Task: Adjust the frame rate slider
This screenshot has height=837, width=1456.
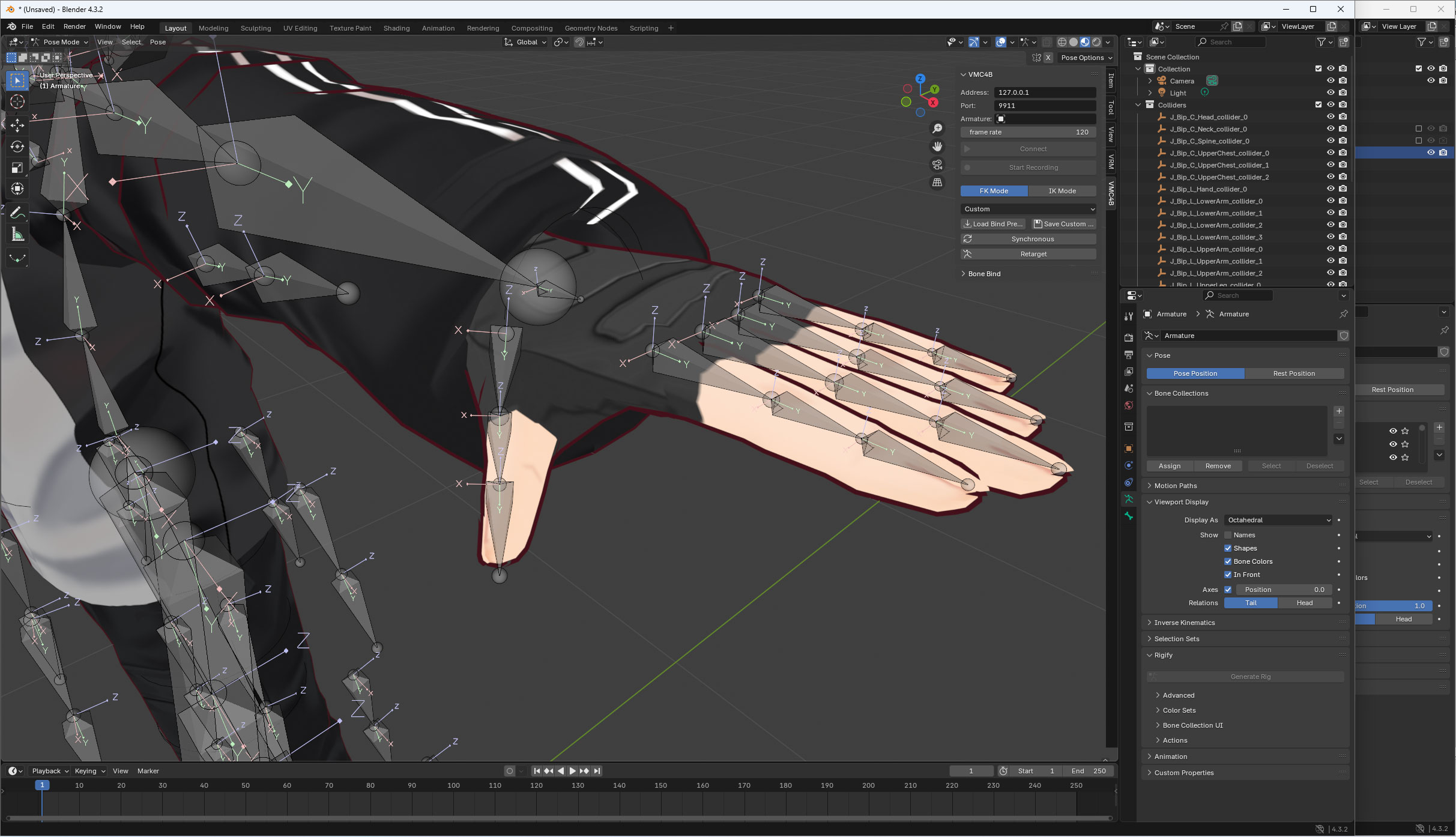Action: (1029, 132)
